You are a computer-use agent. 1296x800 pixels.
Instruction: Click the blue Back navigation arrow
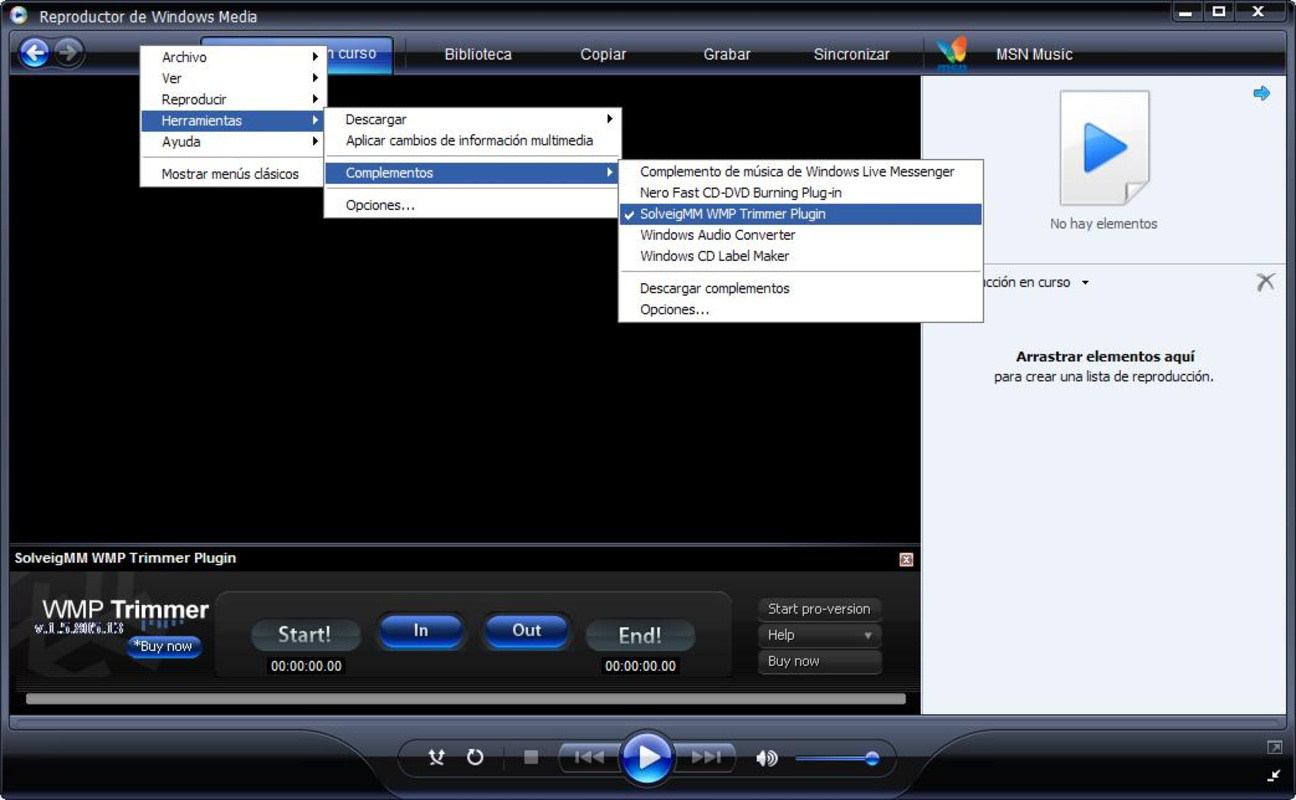point(34,53)
